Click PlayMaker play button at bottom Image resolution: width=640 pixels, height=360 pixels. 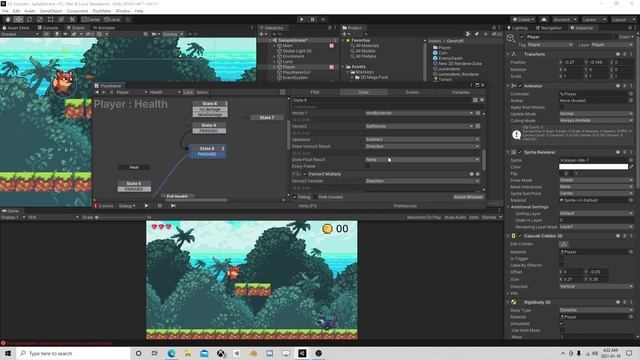click(x=147, y=206)
